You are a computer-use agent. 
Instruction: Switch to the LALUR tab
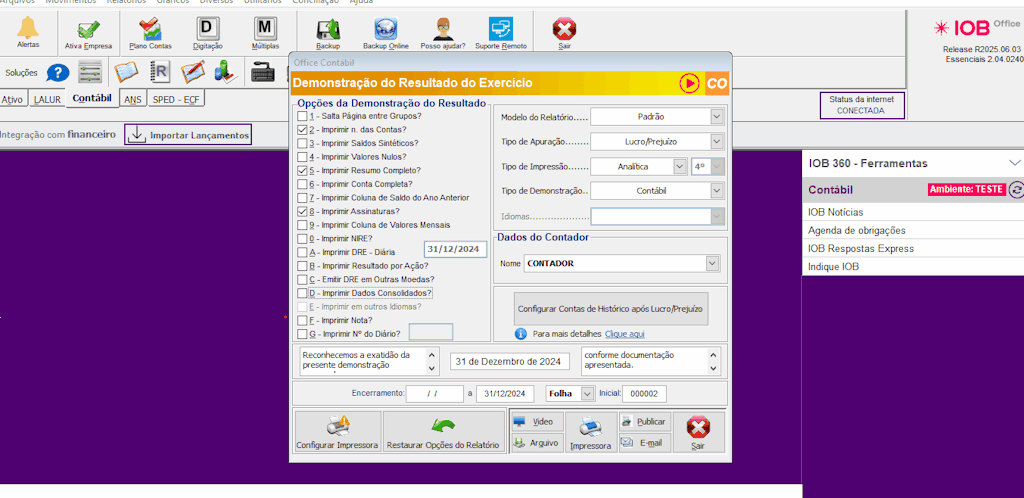coord(47,99)
